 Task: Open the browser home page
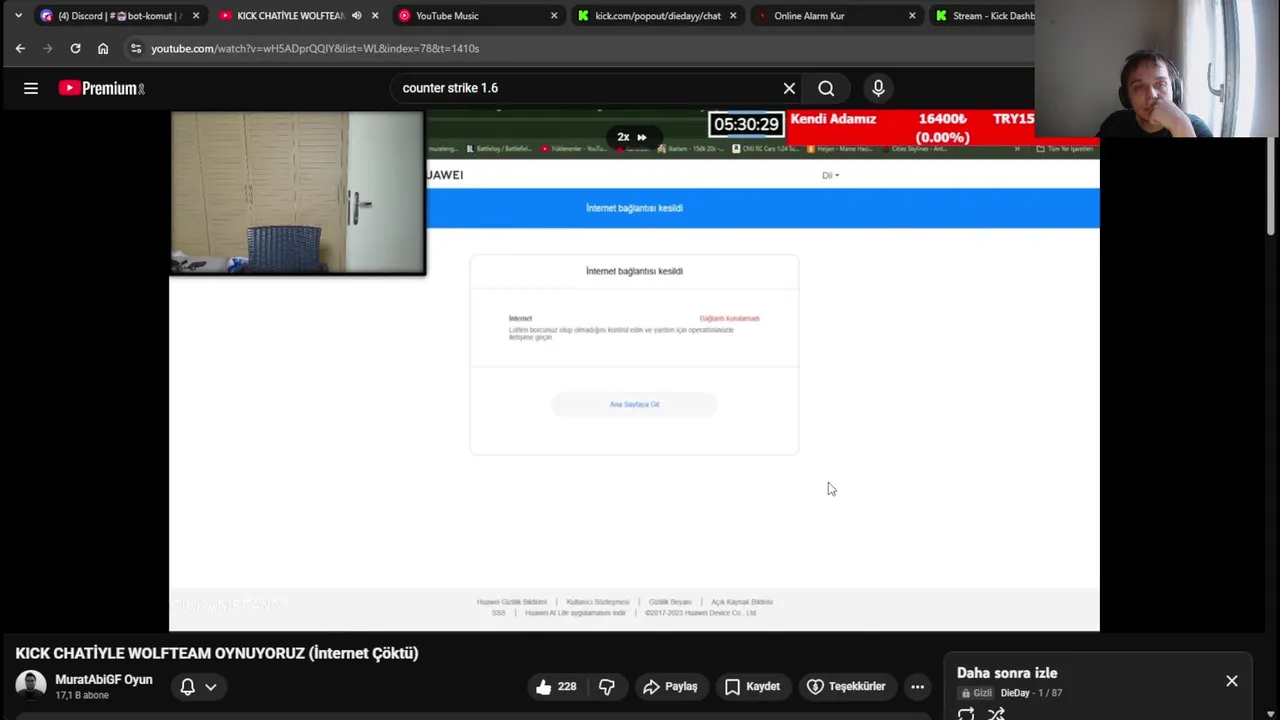click(103, 48)
